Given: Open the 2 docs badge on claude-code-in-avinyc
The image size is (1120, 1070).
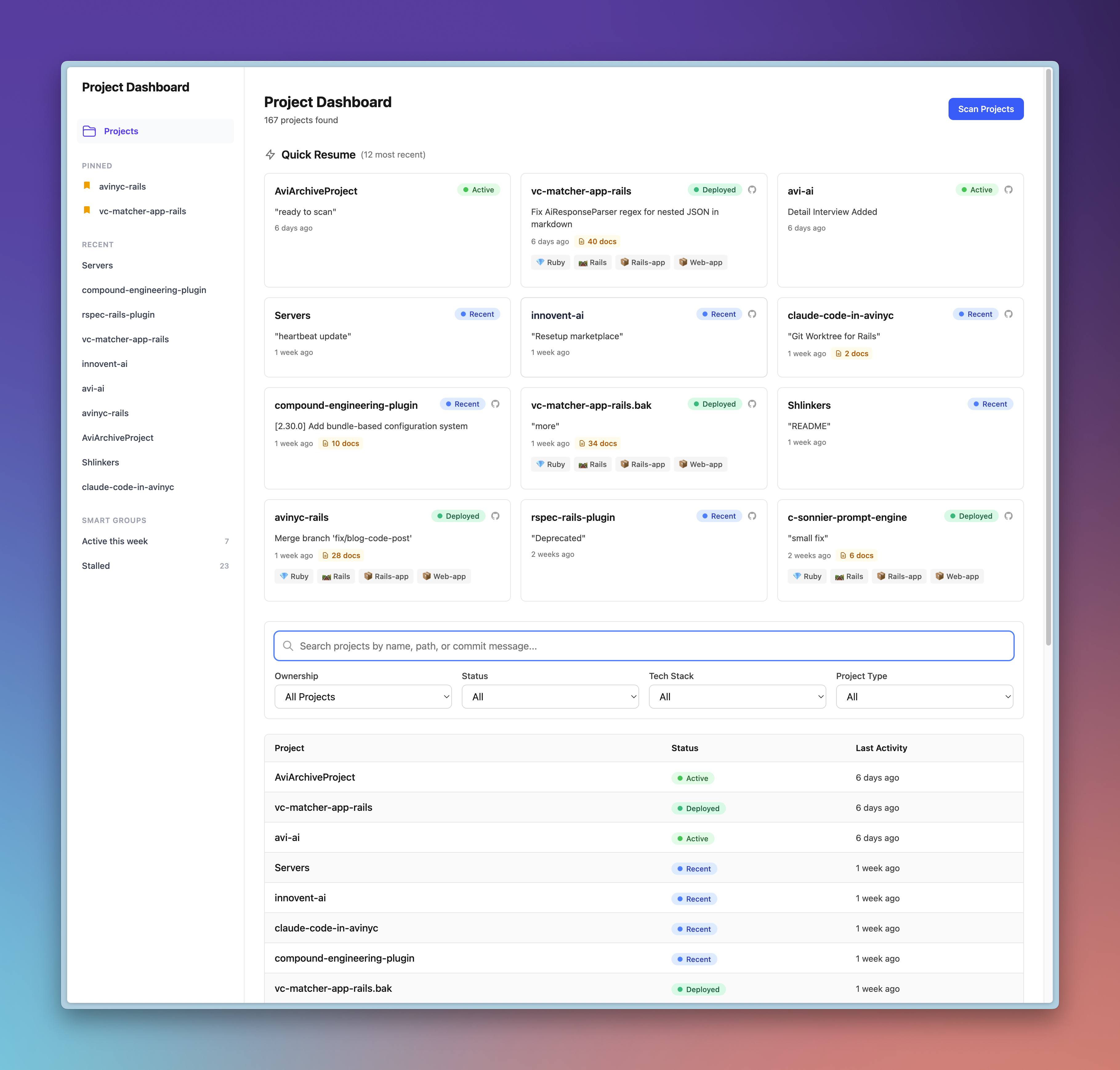Looking at the screenshot, I should [x=852, y=353].
